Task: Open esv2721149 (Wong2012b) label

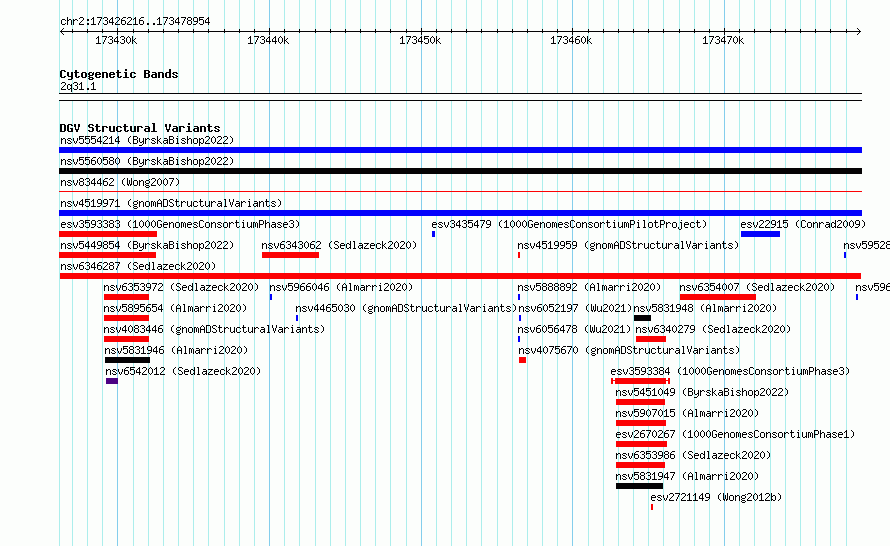Action: pos(716,497)
